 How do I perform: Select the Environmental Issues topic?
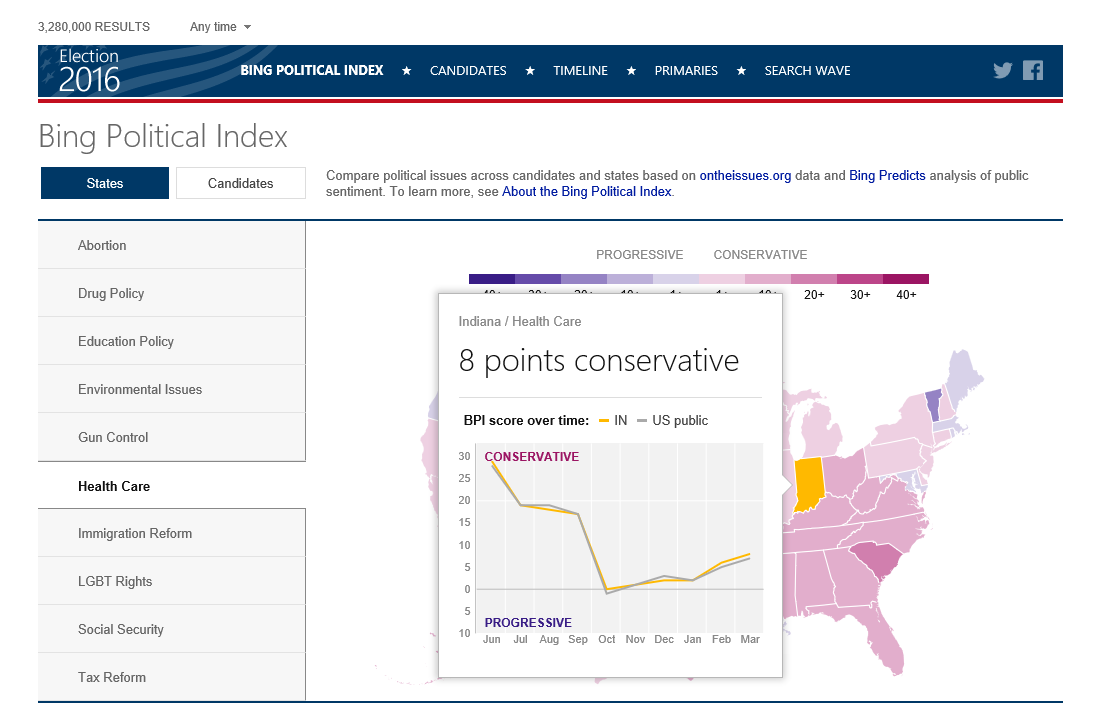(x=172, y=389)
